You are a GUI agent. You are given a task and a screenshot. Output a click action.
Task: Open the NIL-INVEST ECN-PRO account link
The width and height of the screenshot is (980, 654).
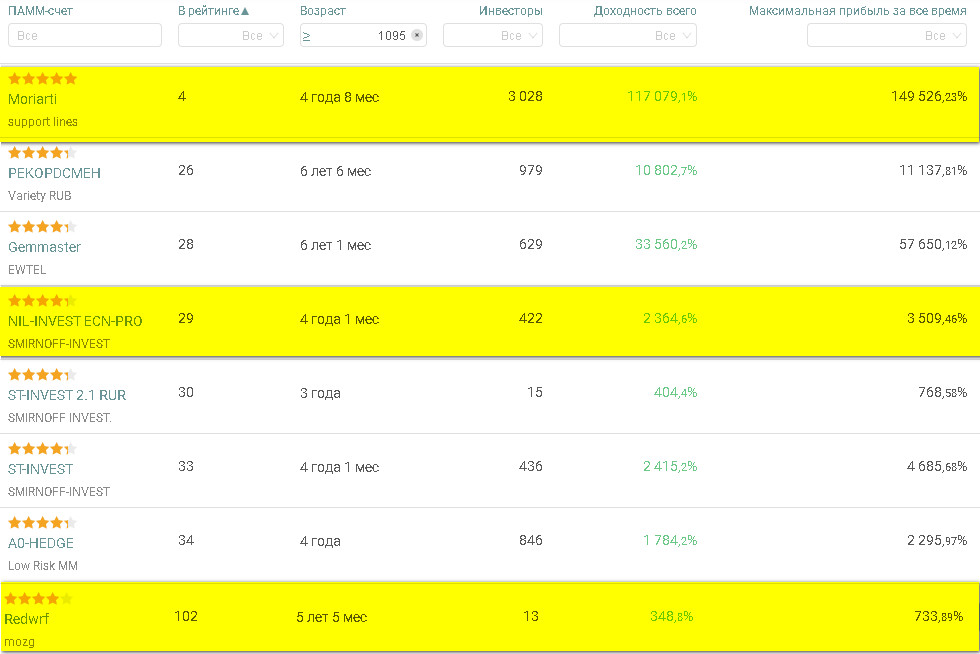(x=75, y=321)
